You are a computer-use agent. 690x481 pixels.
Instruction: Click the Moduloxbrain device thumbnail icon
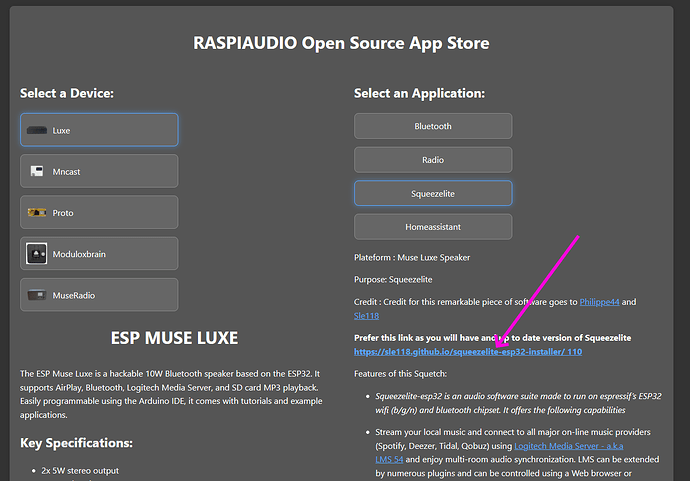point(37,254)
